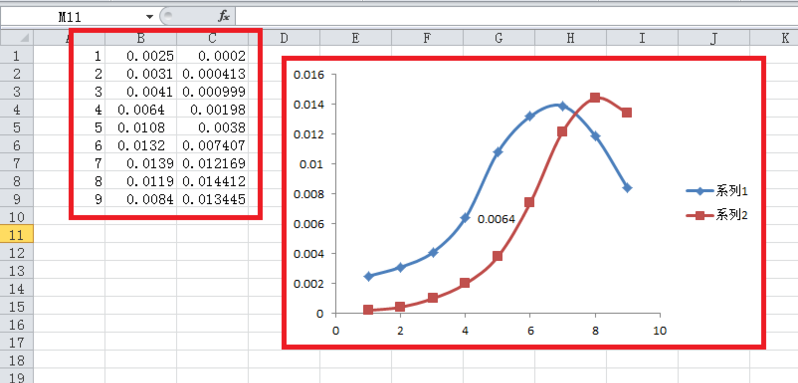Click the horizontal axis label 10
The height and width of the screenshot is (383, 798).
point(660,331)
